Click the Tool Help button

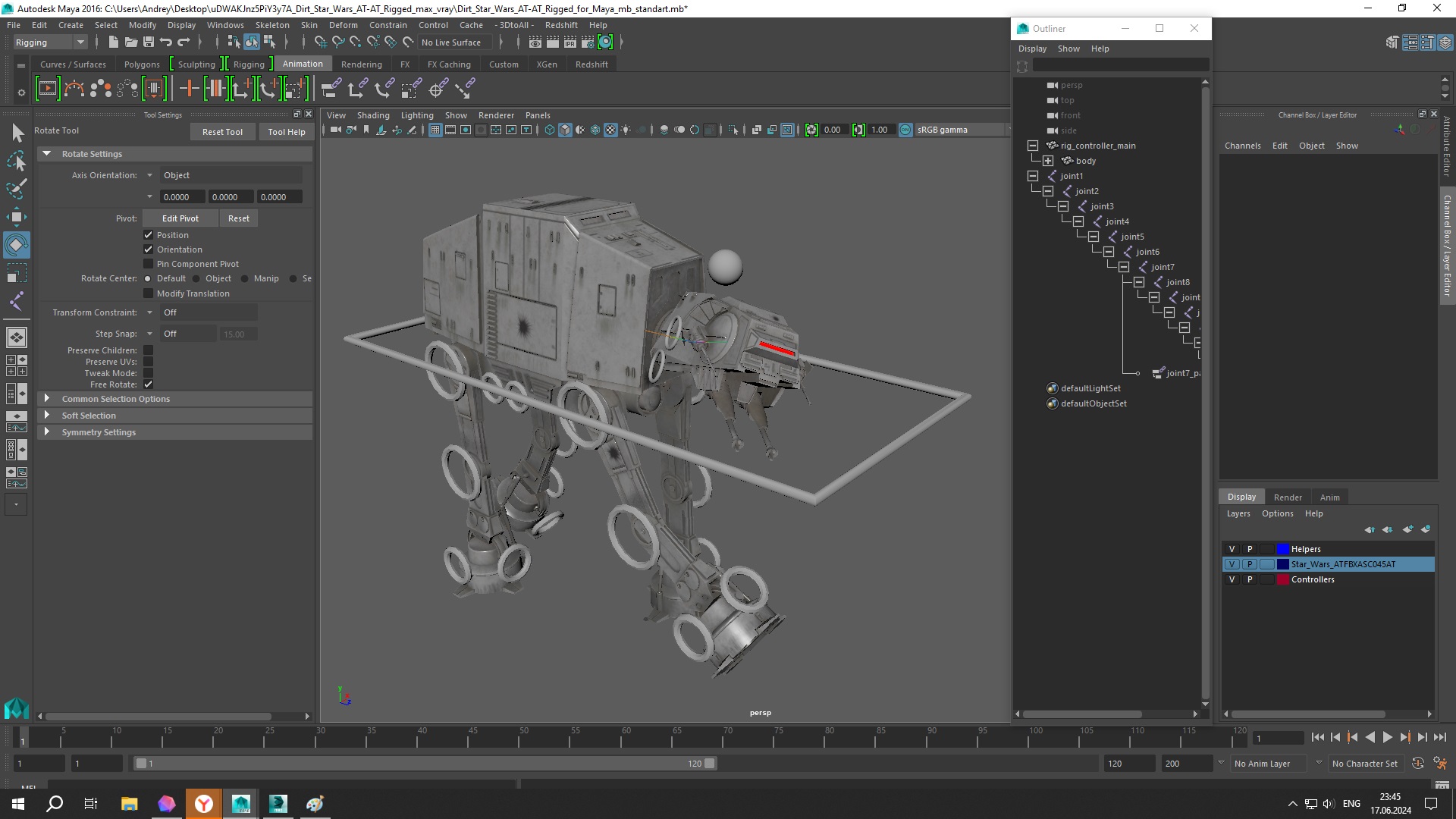(287, 132)
